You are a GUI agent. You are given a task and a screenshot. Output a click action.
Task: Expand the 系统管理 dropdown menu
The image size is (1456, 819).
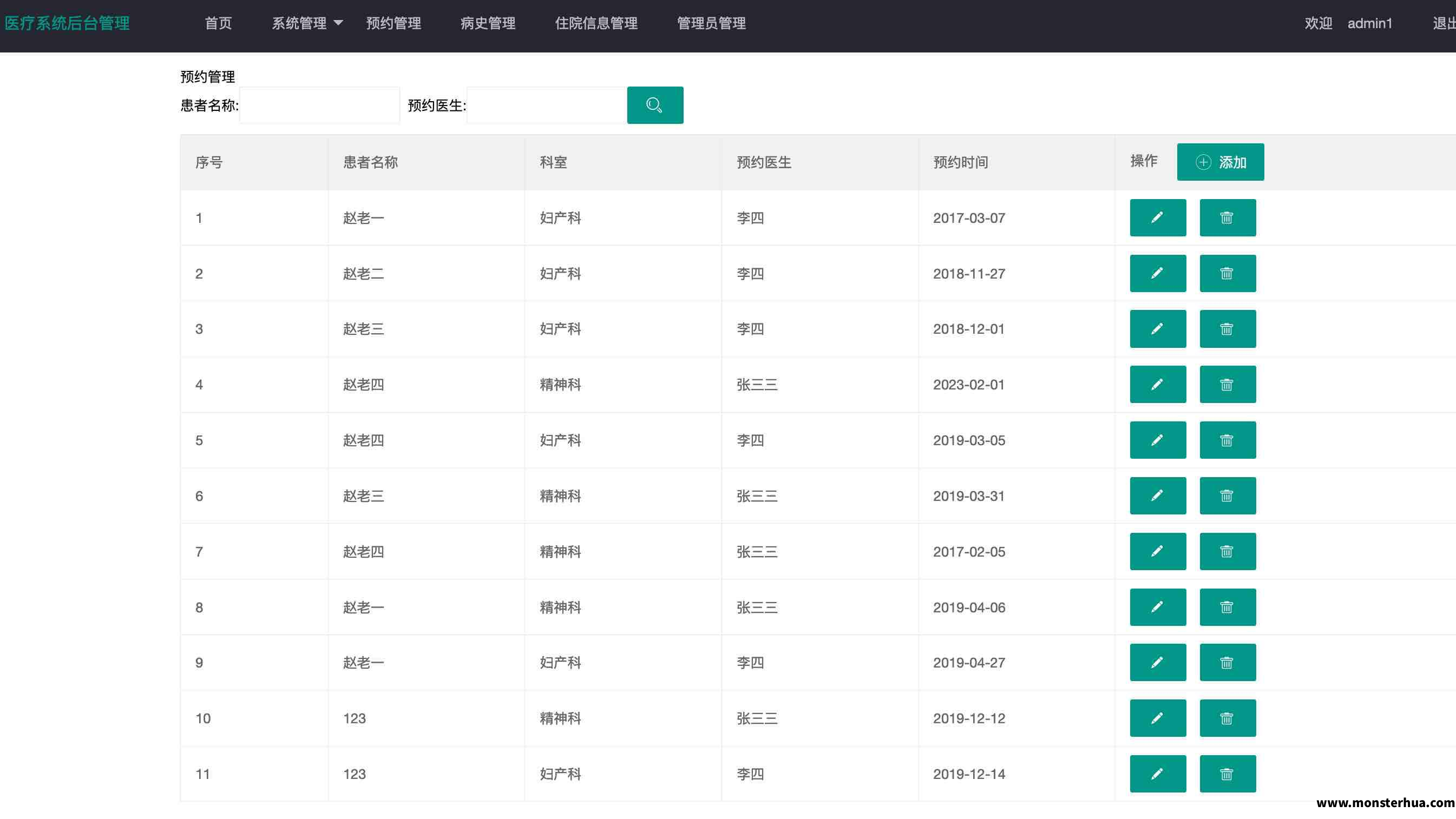307,23
